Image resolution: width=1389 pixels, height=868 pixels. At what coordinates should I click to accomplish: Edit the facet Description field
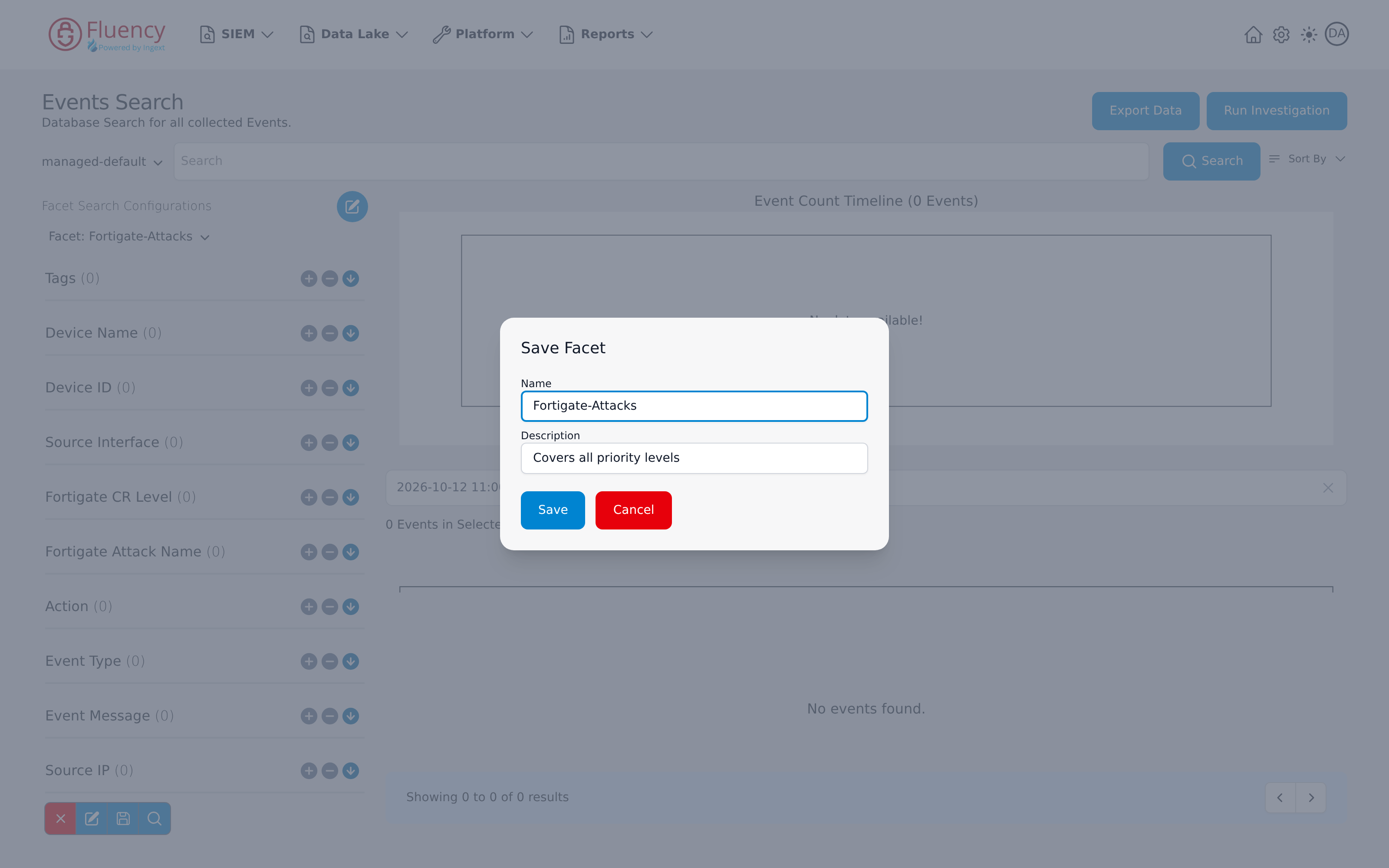click(694, 458)
